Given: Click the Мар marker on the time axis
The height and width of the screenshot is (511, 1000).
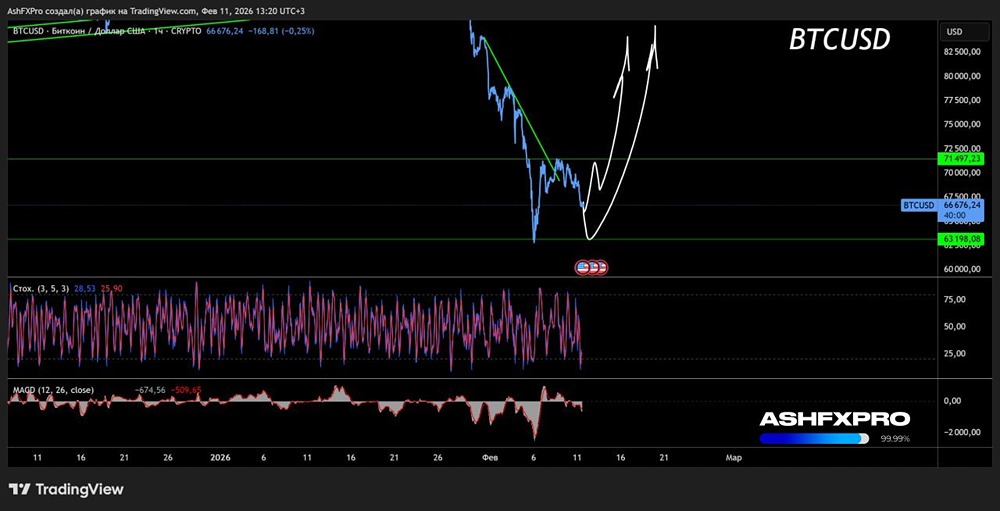Looking at the screenshot, I should click(733, 457).
